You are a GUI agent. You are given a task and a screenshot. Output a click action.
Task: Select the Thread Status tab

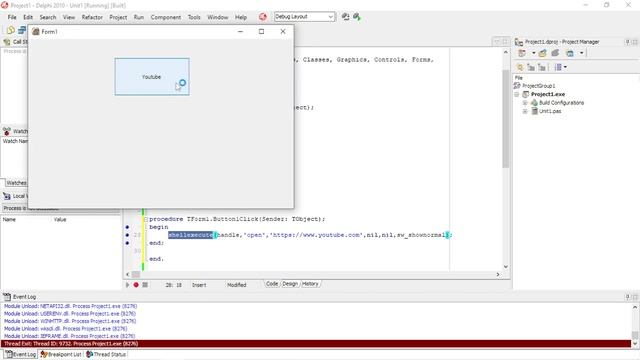coord(106,354)
